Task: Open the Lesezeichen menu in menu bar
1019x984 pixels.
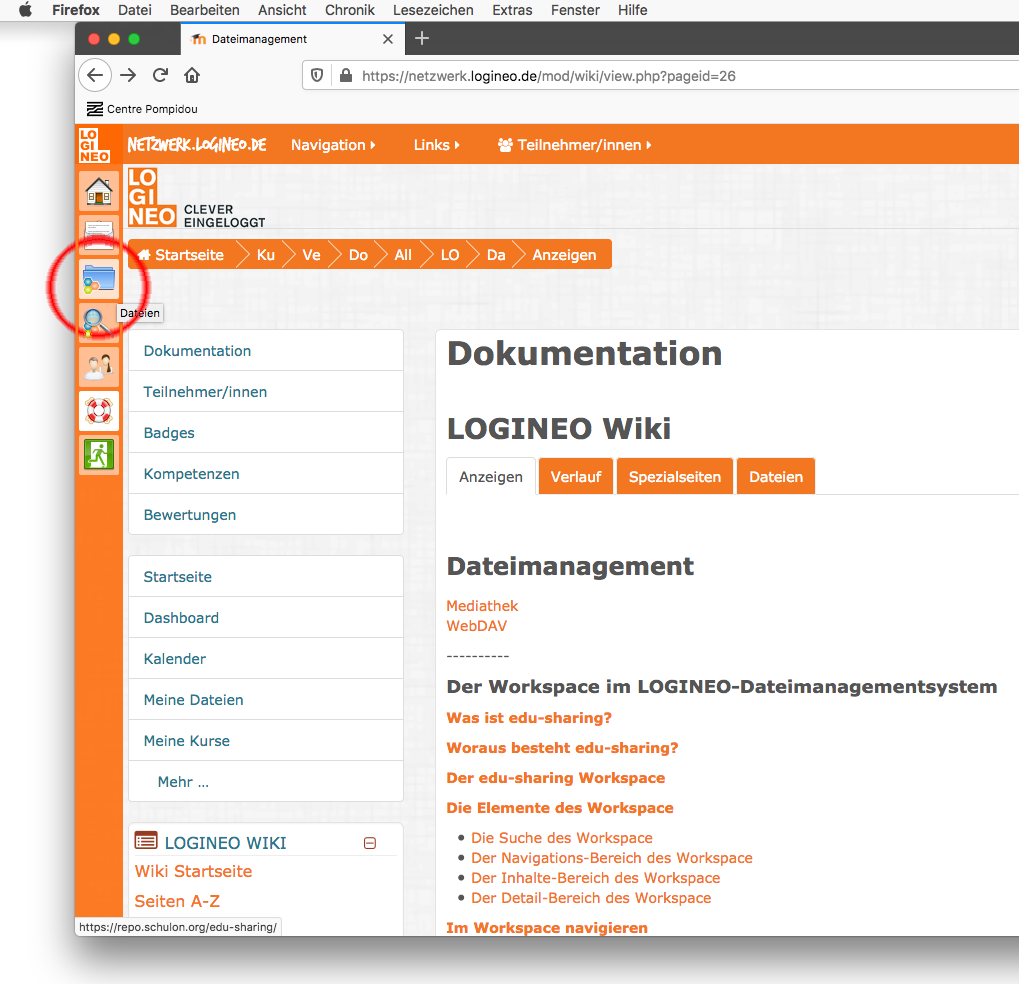Action: coord(434,10)
